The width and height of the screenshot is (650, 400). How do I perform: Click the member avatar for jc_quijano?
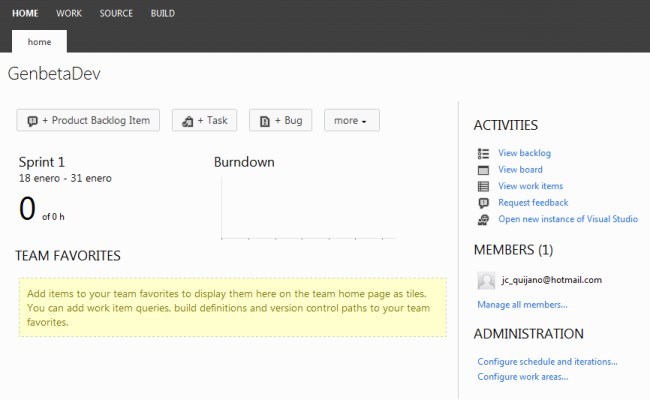click(486, 281)
